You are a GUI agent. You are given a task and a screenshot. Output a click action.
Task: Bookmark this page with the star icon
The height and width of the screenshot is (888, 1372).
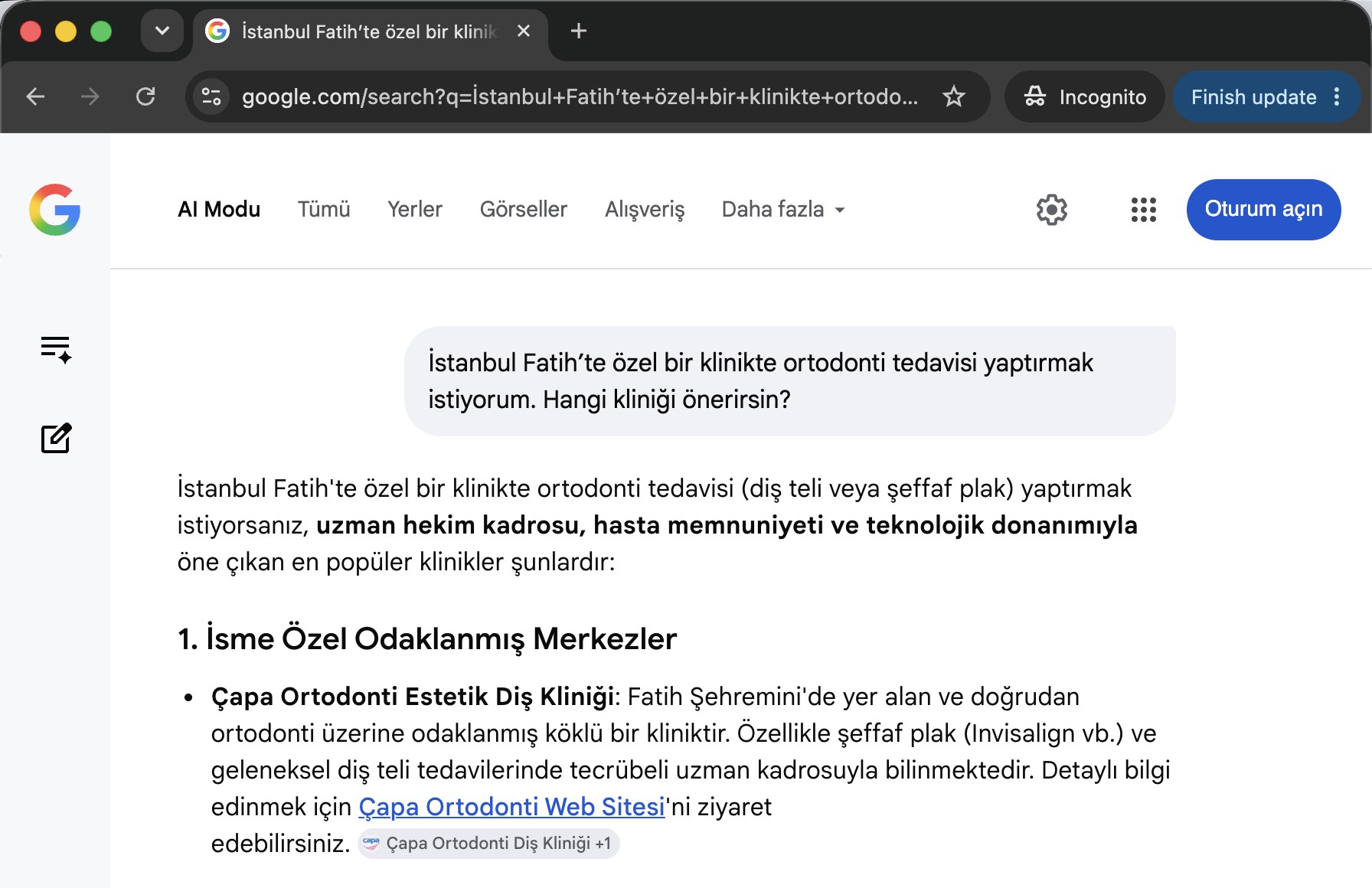coord(954,96)
